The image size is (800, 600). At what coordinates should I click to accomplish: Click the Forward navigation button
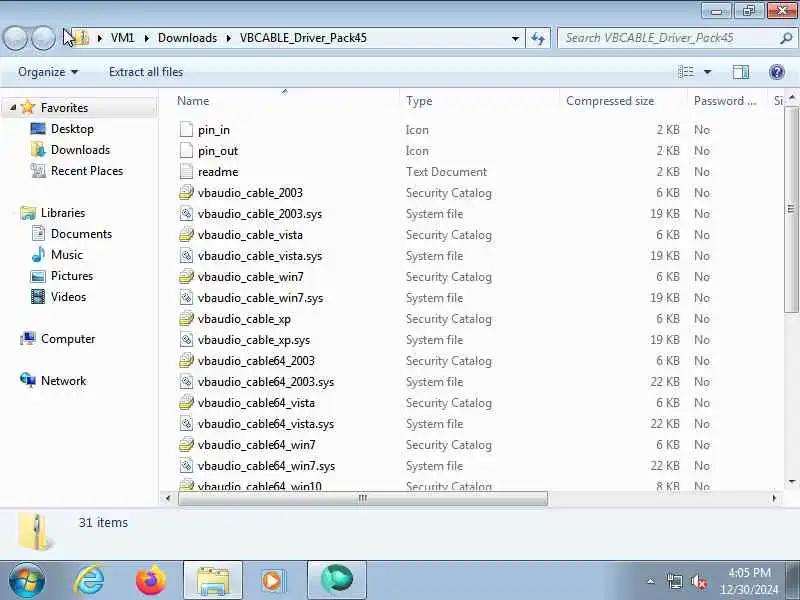tap(44, 38)
